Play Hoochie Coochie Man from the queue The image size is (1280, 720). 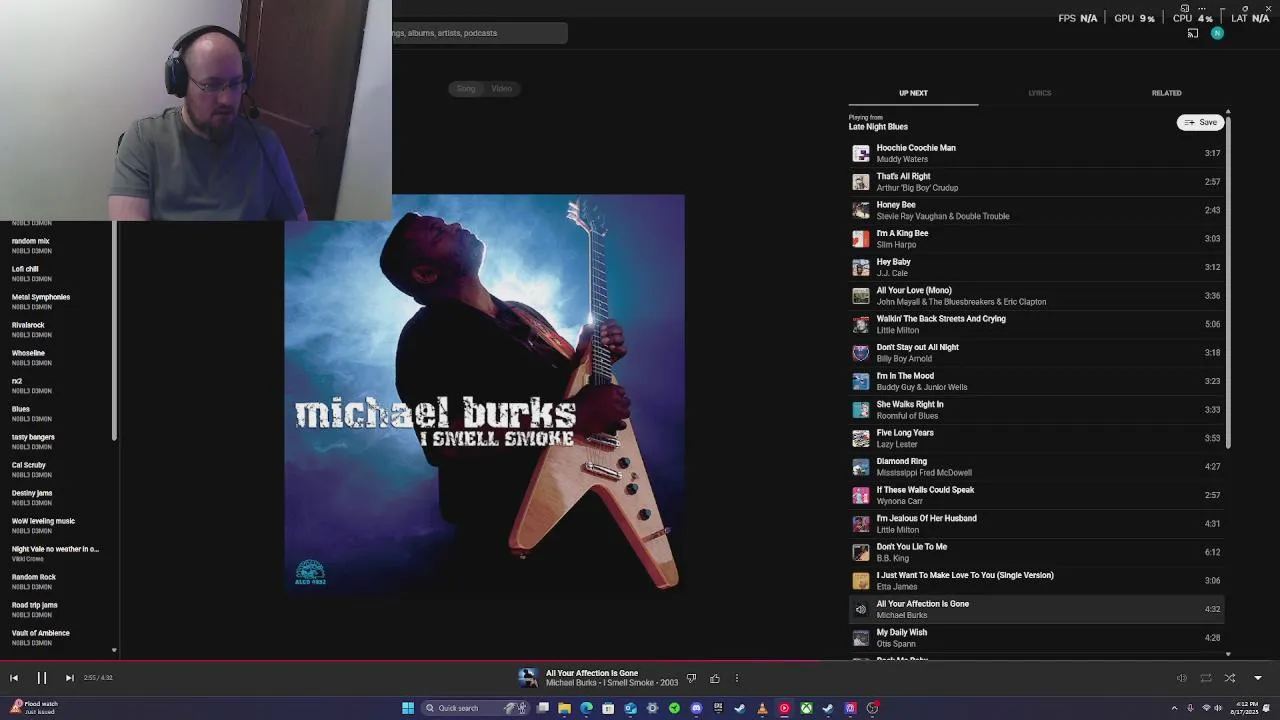(x=1036, y=153)
